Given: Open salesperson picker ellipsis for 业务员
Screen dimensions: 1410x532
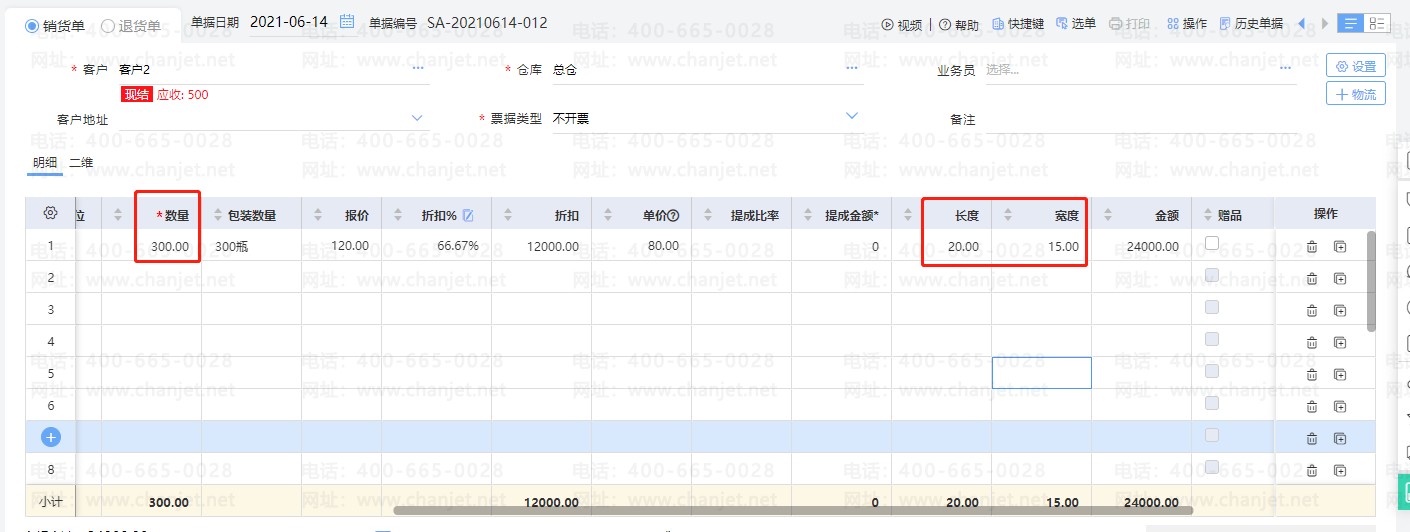Looking at the screenshot, I should coord(1286,69).
